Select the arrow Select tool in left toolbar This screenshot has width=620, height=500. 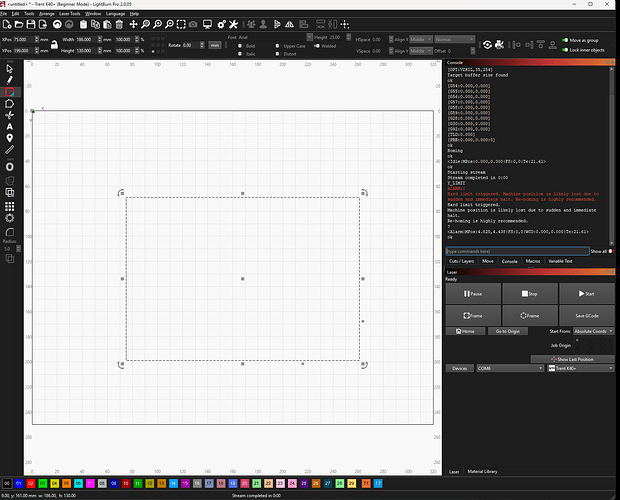[9, 66]
